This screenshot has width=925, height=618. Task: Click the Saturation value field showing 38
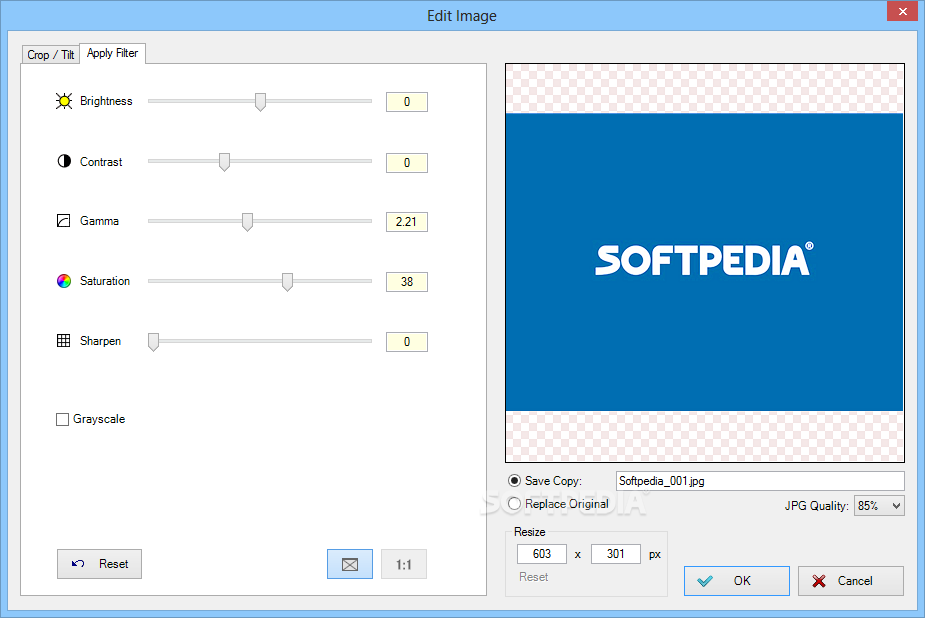tap(406, 282)
